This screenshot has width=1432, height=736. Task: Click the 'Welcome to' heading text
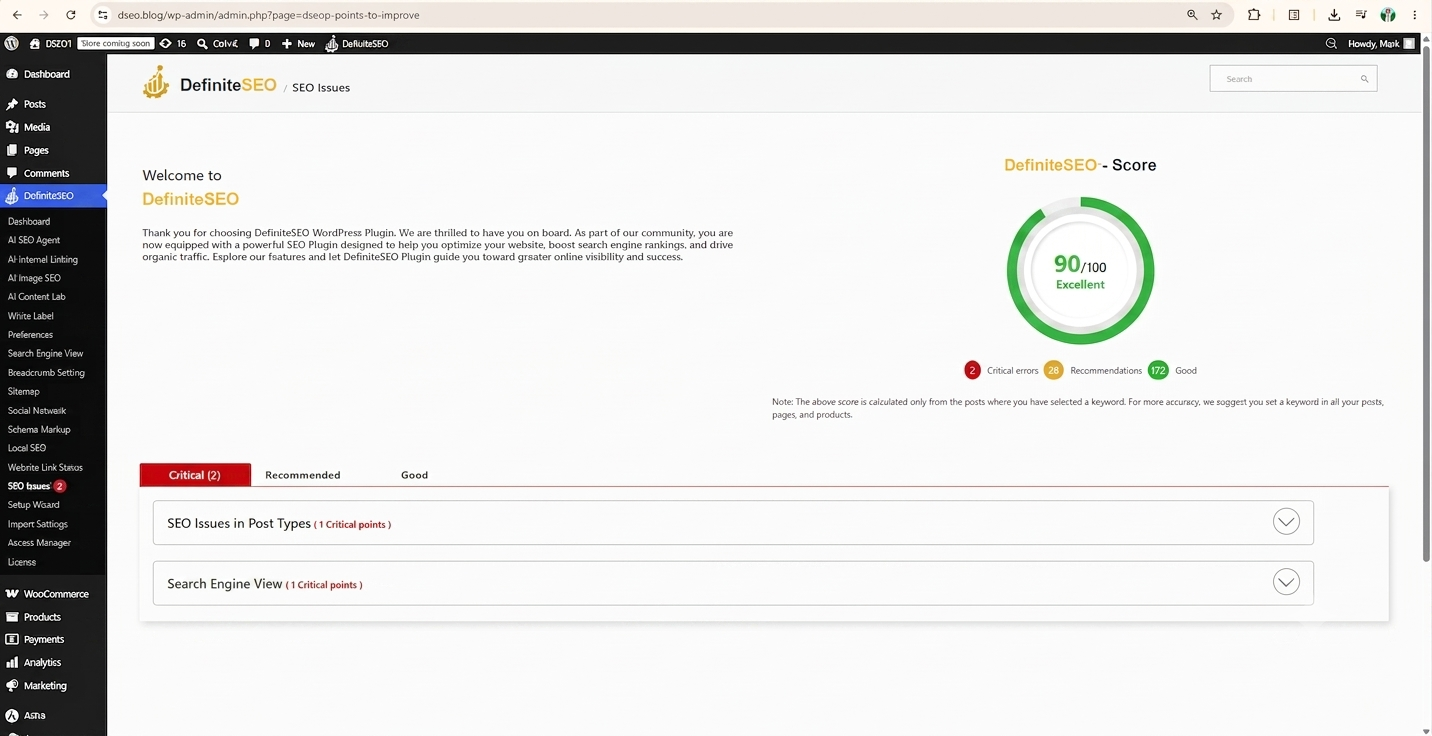tap(182, 175)
